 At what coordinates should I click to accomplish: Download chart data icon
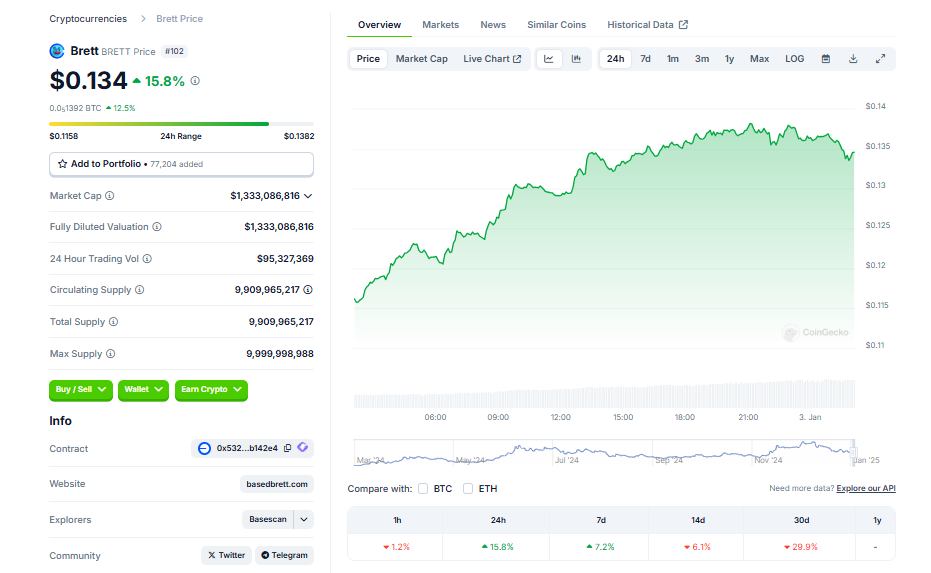pos(853,59)
